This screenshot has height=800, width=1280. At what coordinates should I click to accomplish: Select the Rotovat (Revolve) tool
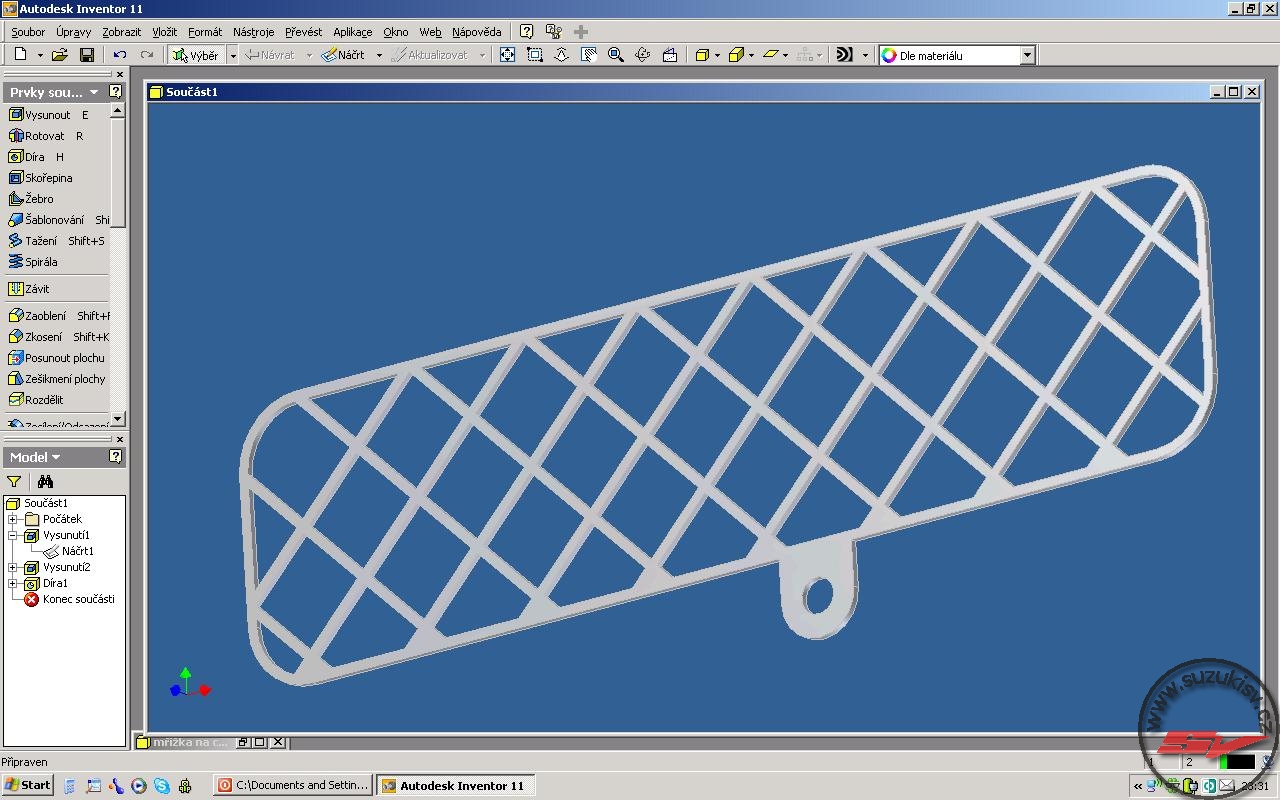(44, 136)
